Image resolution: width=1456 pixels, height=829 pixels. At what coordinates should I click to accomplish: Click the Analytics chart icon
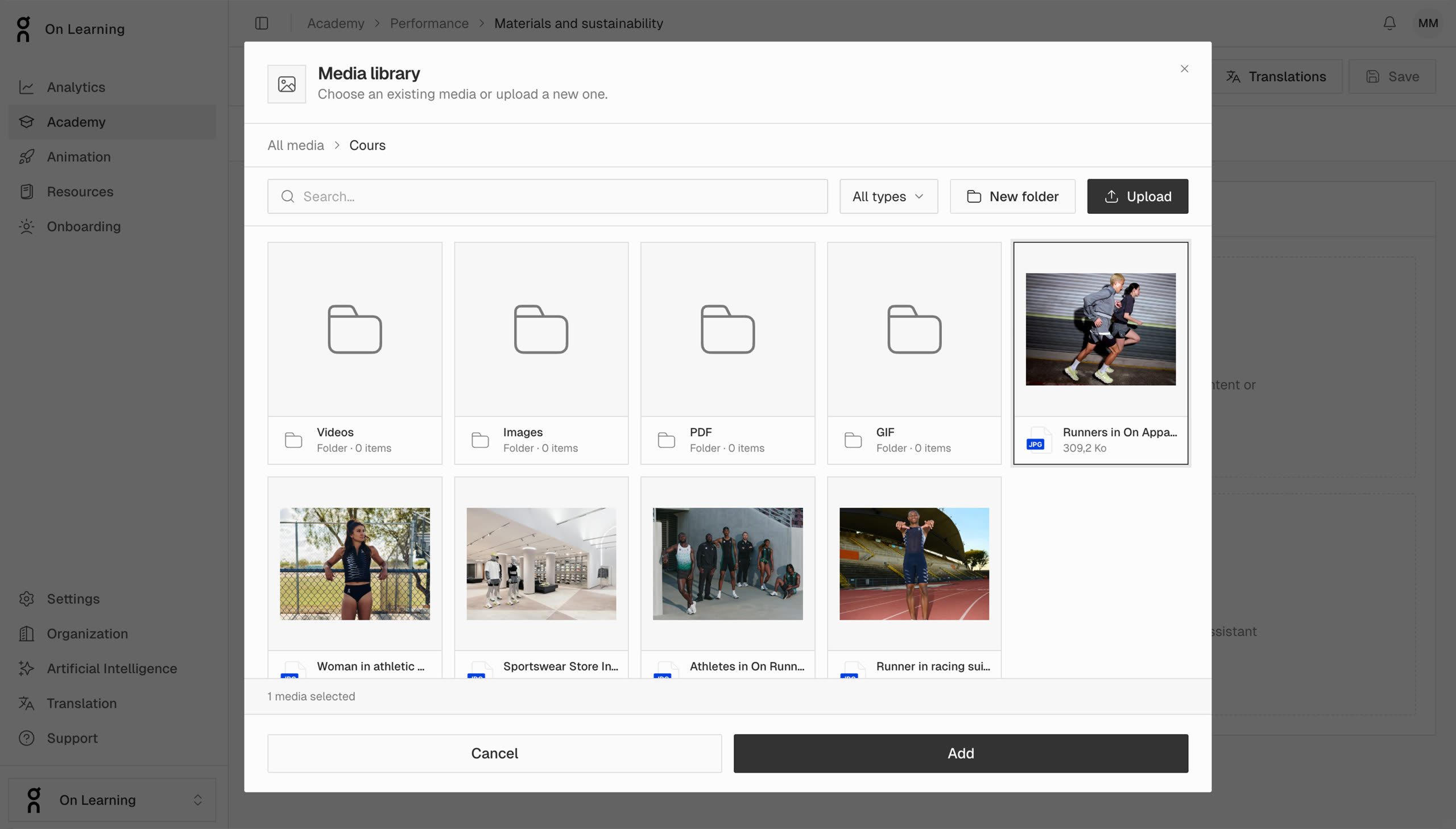(x=26, y=87)
